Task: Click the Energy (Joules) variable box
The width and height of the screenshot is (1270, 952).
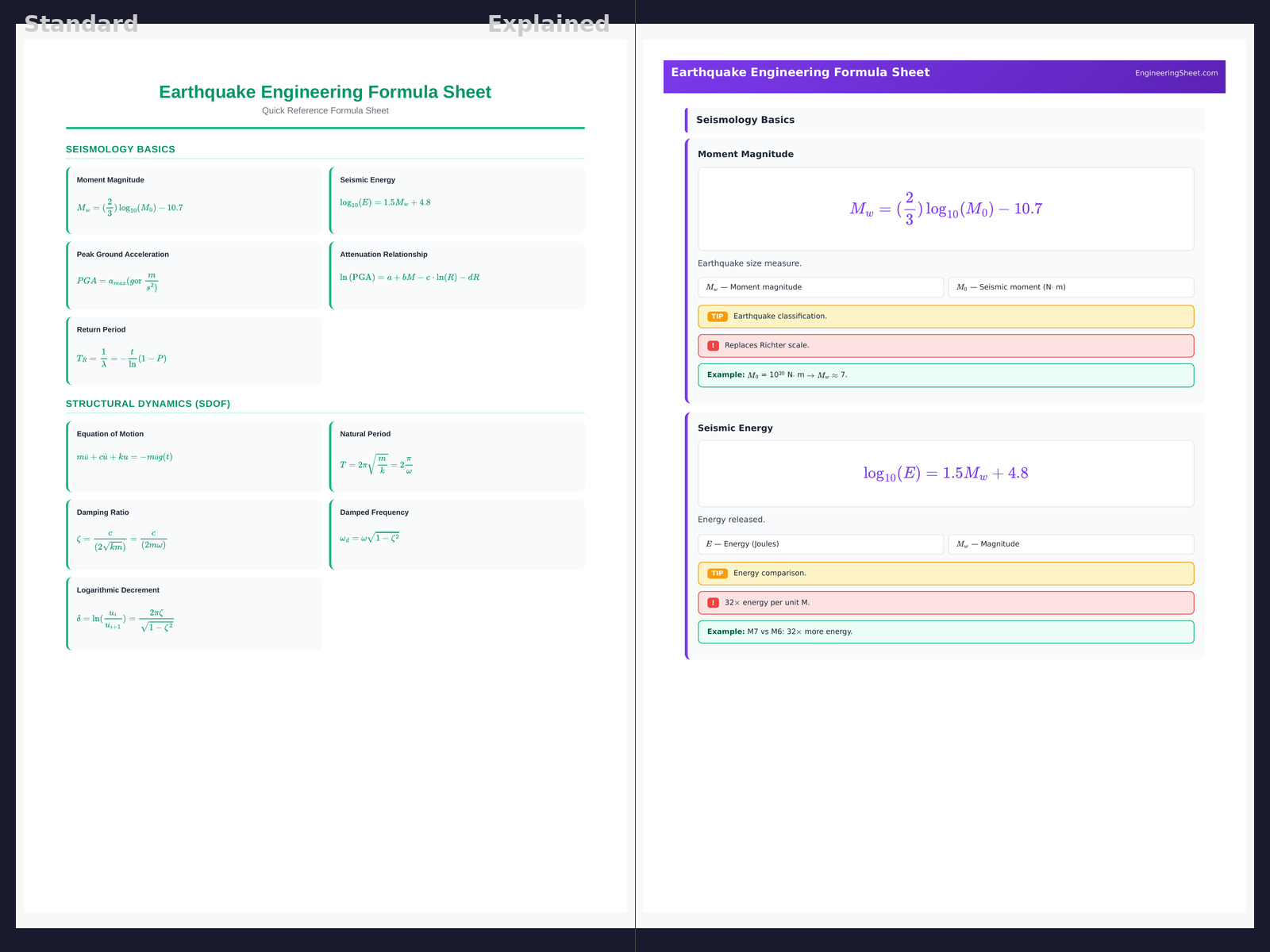Action: point(820,544)
